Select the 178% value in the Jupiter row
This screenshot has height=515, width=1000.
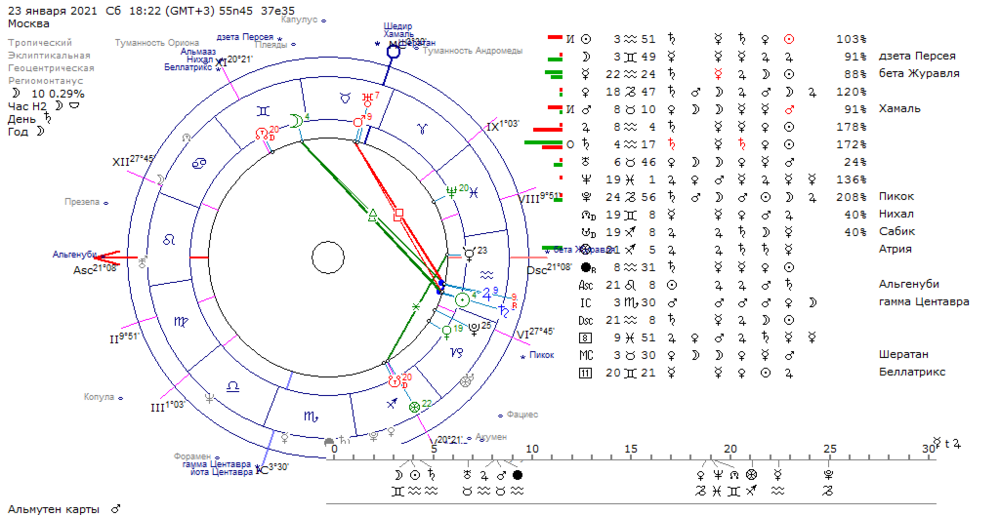pyautogui.click(x=851, y=127)
